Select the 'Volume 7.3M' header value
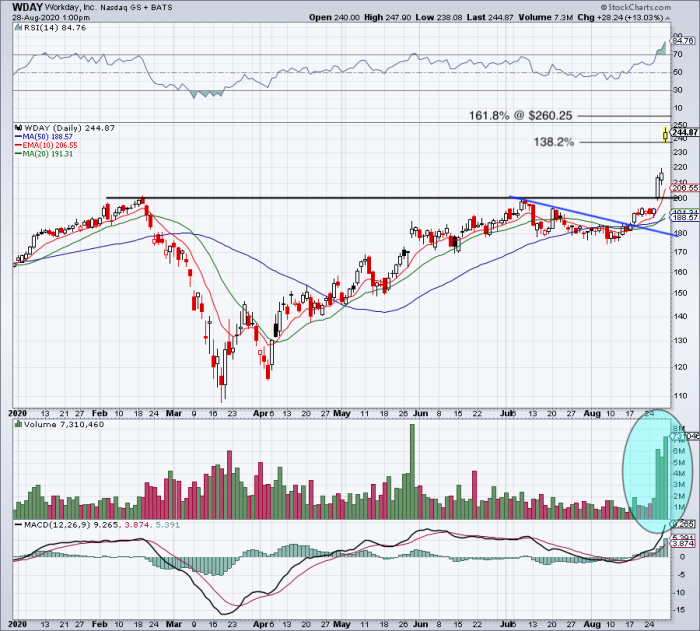 [546, 17]
